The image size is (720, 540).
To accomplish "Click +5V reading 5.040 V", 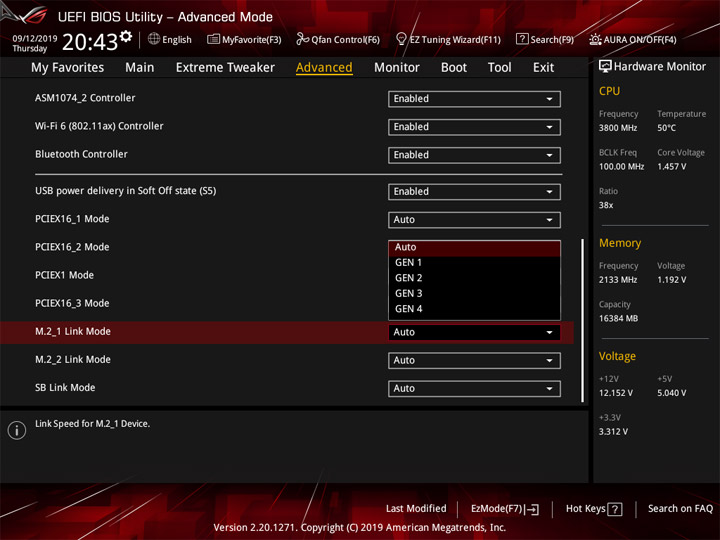I will [671, 393].
